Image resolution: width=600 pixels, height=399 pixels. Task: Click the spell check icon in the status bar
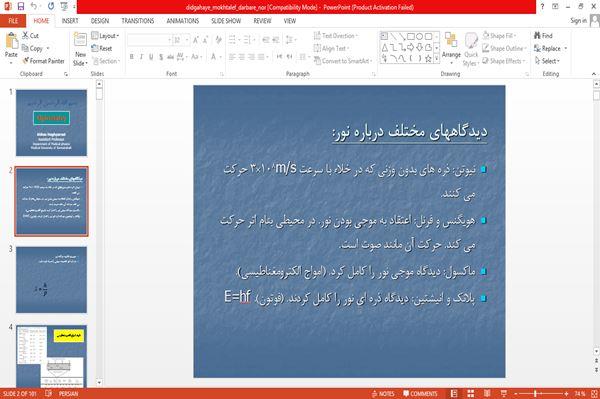49,394
